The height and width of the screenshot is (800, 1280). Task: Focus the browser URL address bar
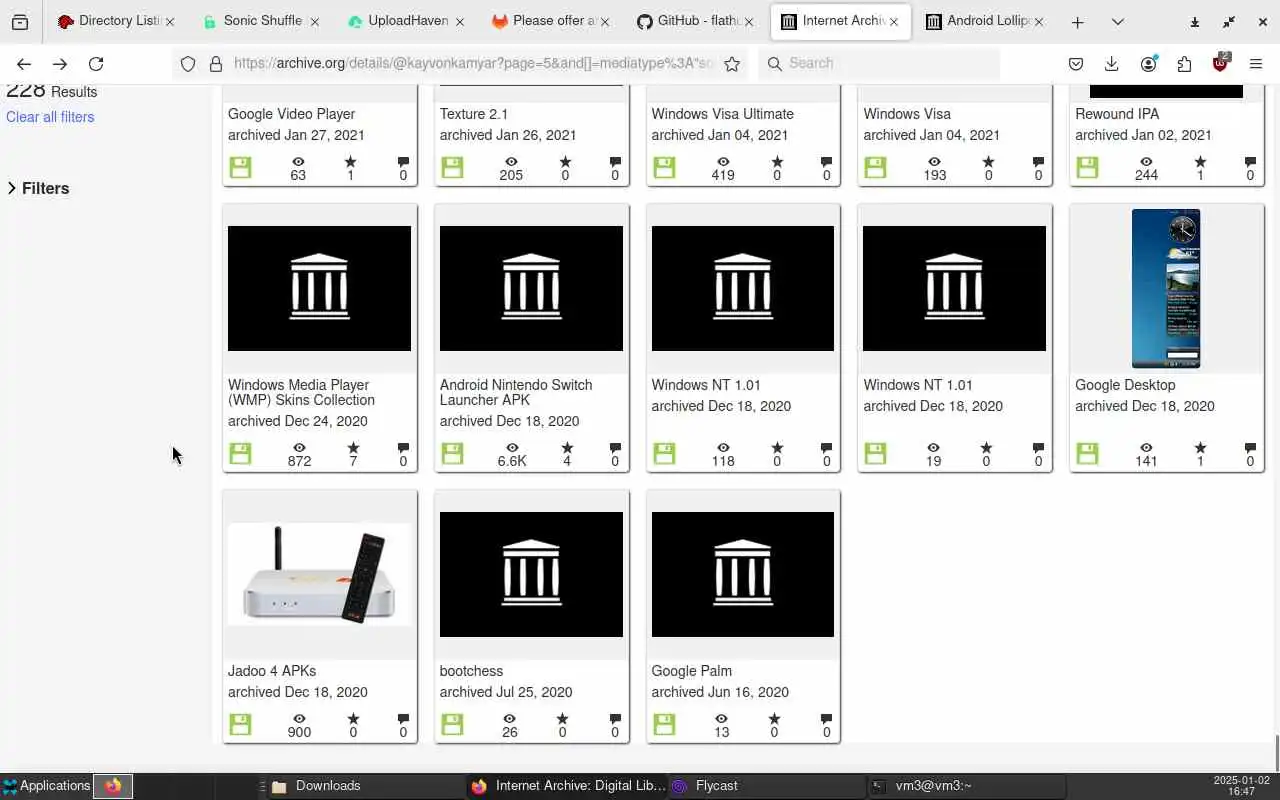(x=473, y=64)
